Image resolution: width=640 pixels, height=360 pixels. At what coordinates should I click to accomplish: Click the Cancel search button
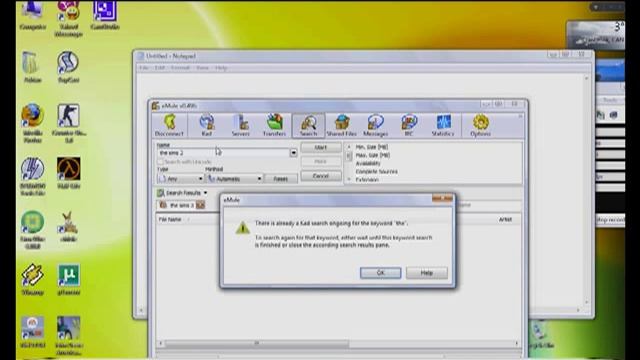(321, 176)
